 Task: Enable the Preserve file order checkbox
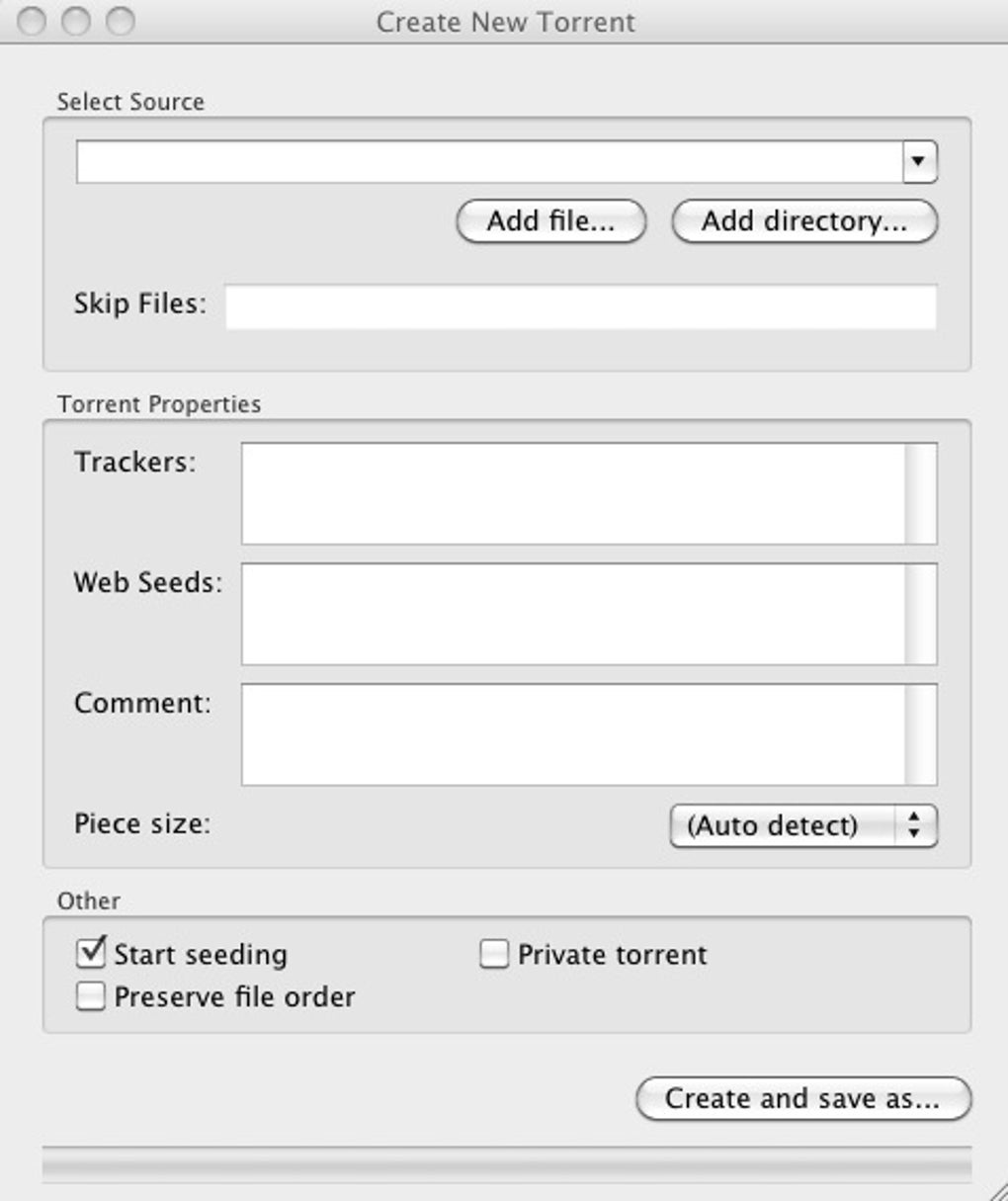pyautogui.click(x=91, y=996)
